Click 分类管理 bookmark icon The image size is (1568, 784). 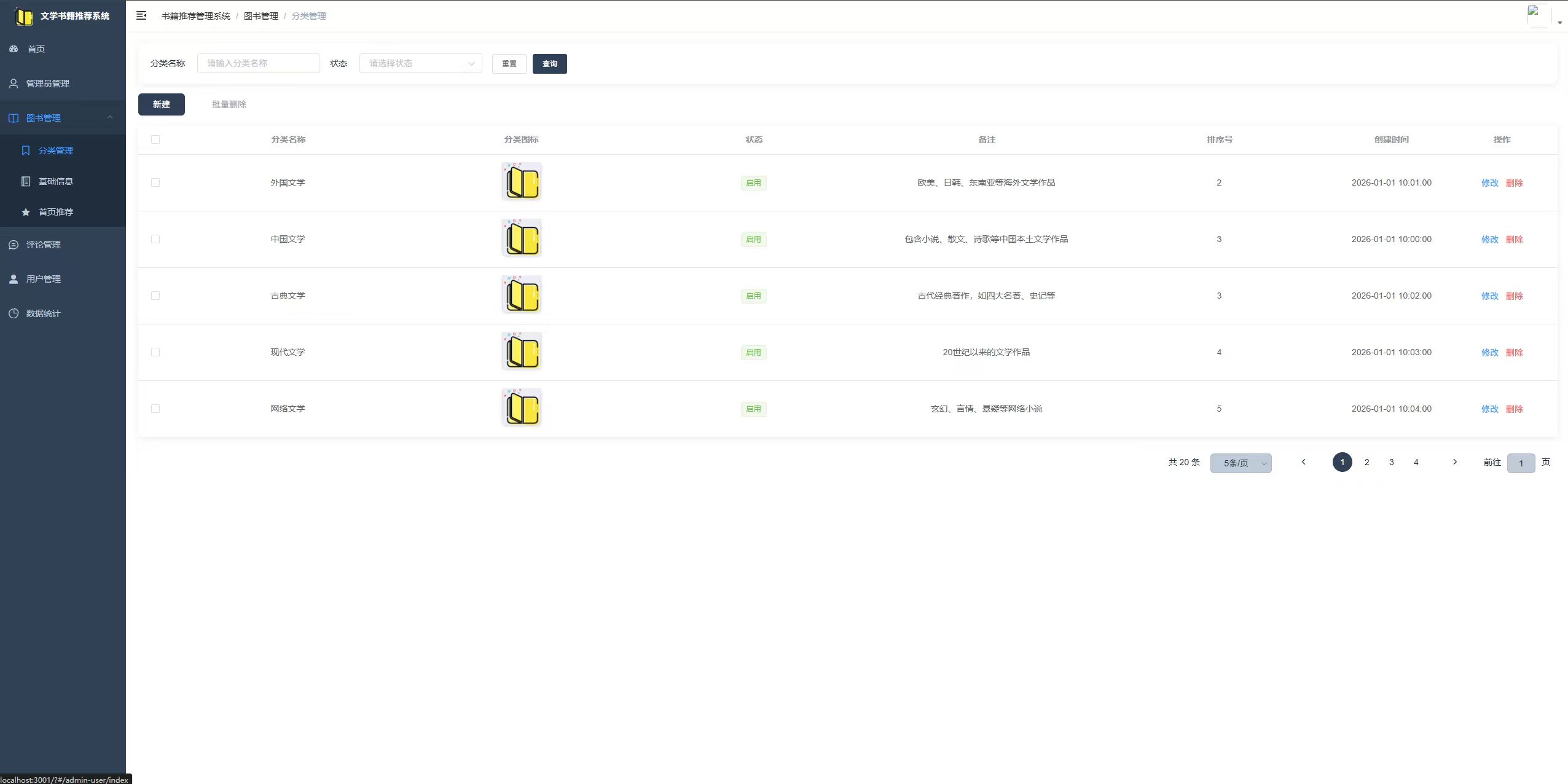coord(26,151)
